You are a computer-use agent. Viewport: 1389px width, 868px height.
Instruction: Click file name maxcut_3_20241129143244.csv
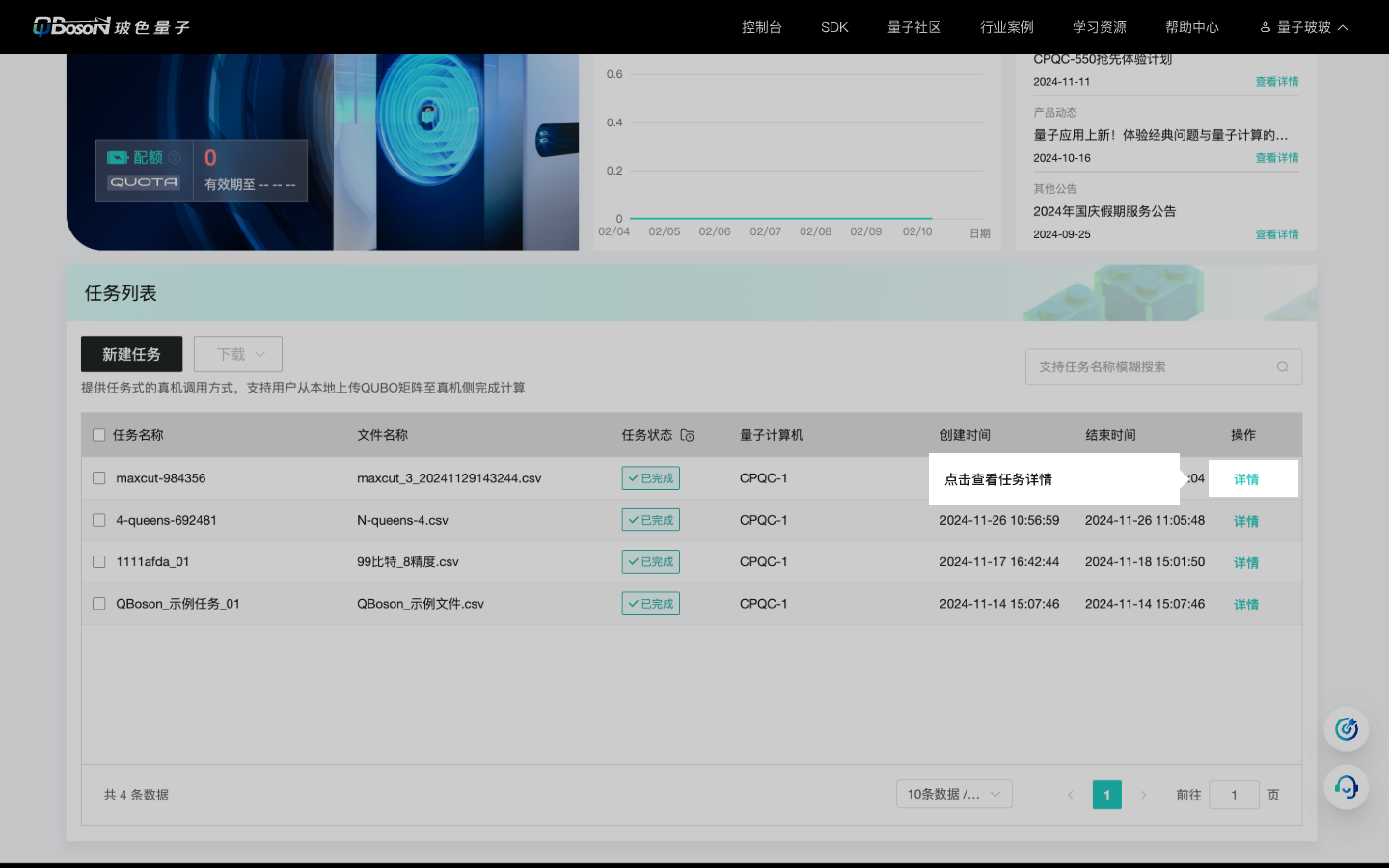[x=449, y=478]
